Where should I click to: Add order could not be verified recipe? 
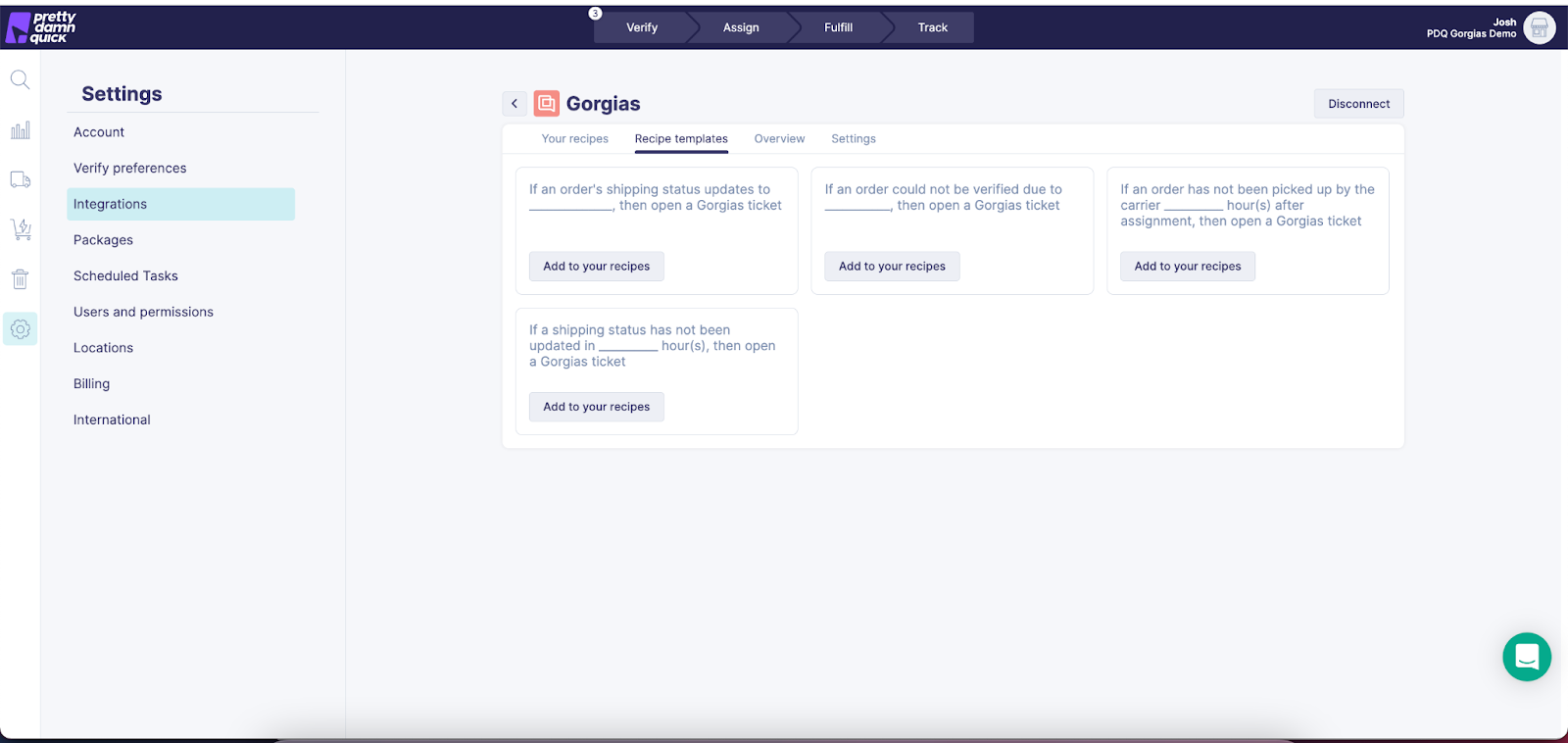(892, 267)
